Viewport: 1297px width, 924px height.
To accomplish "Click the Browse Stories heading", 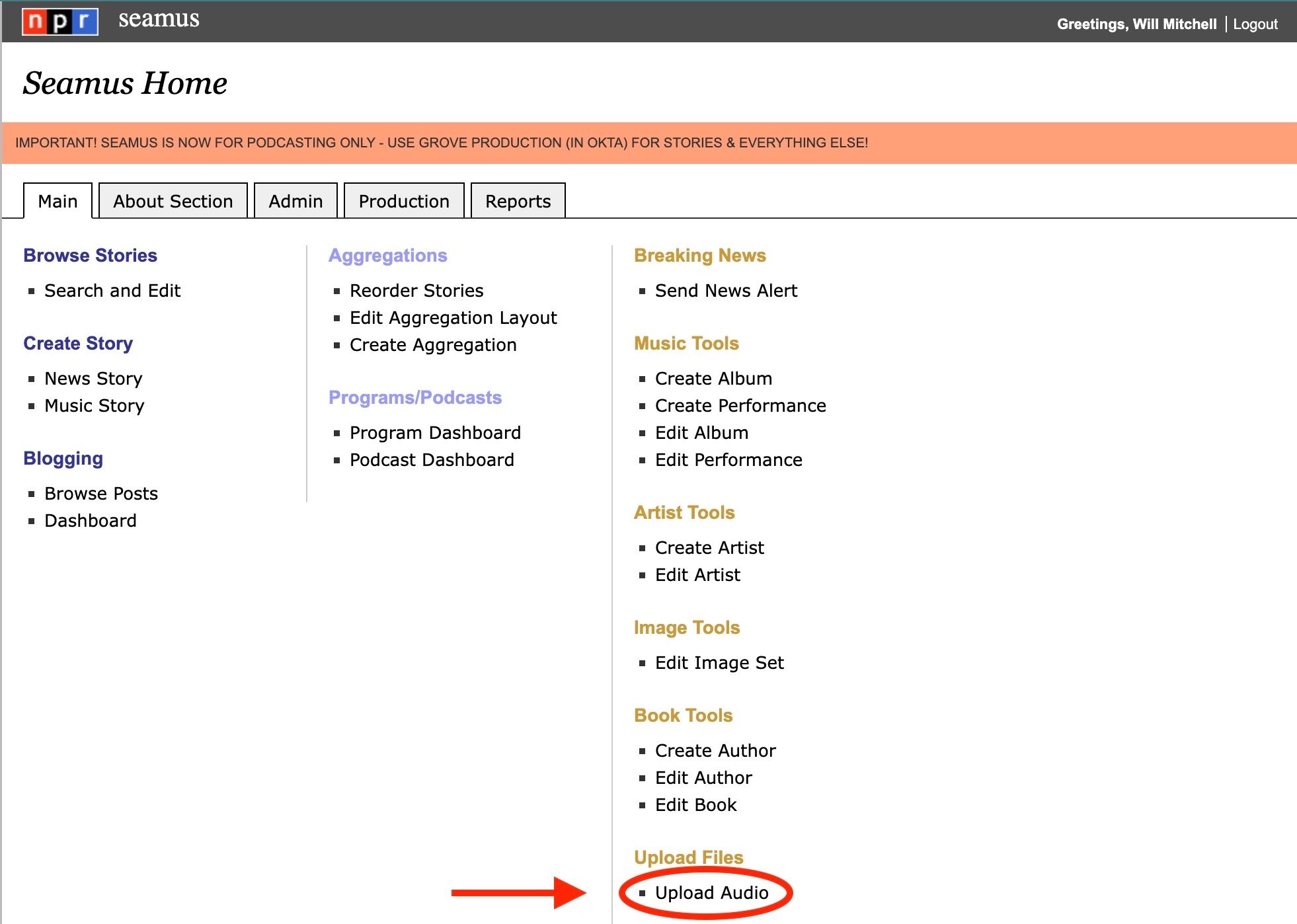I will [x=90, y=256].
